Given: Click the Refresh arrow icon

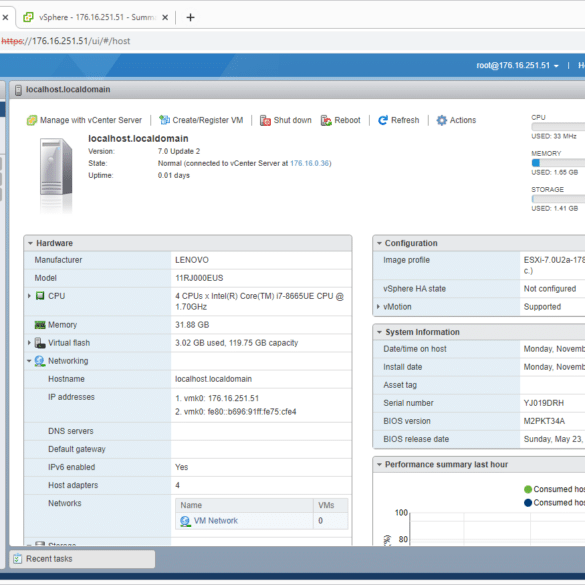Looking at the screenshot, I should coord(383,120).
